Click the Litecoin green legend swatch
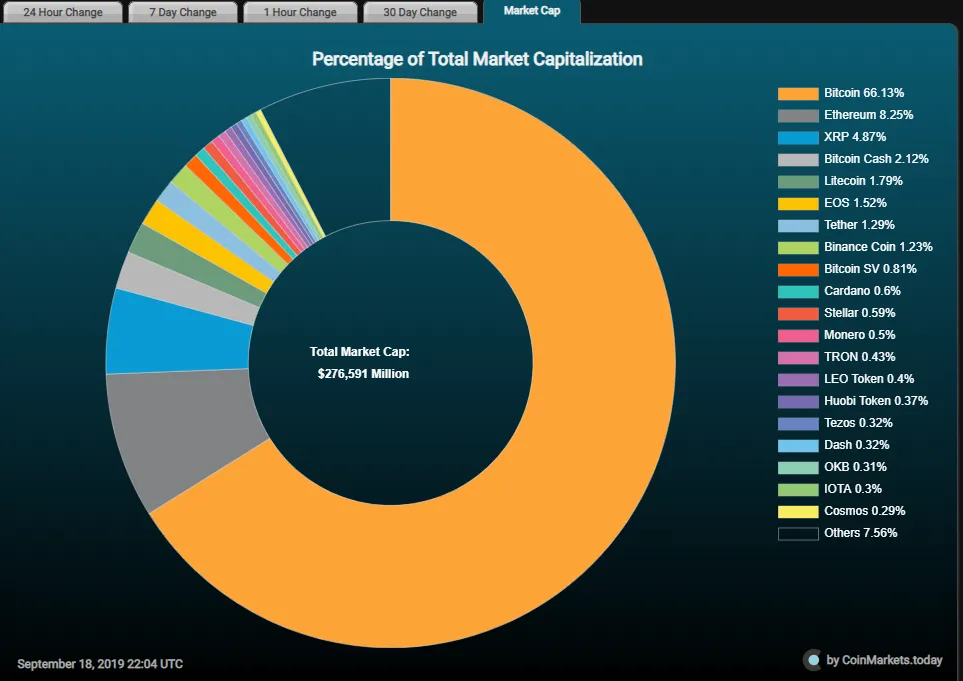 798,182
